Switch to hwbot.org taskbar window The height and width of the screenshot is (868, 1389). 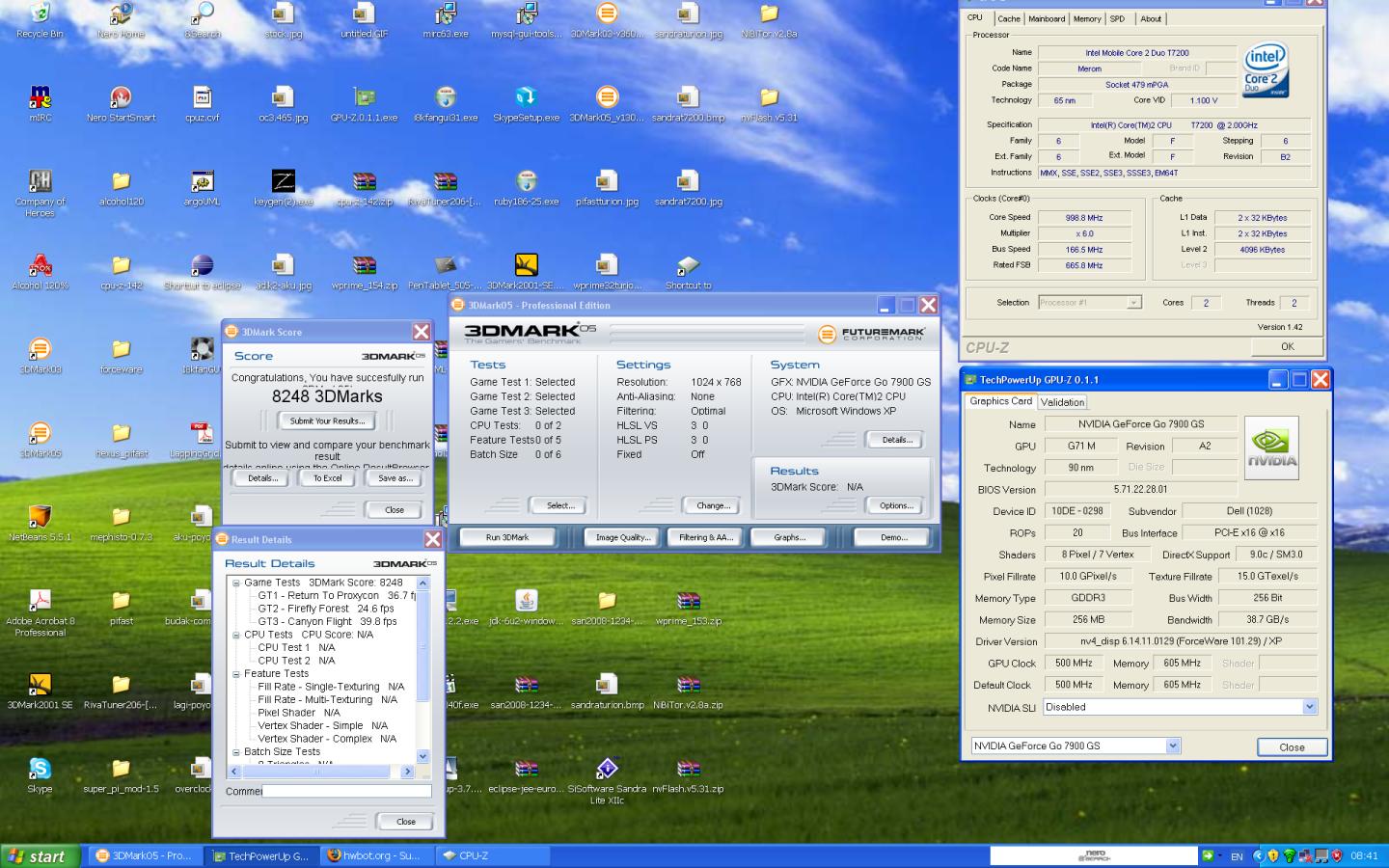tap(374, 855)
